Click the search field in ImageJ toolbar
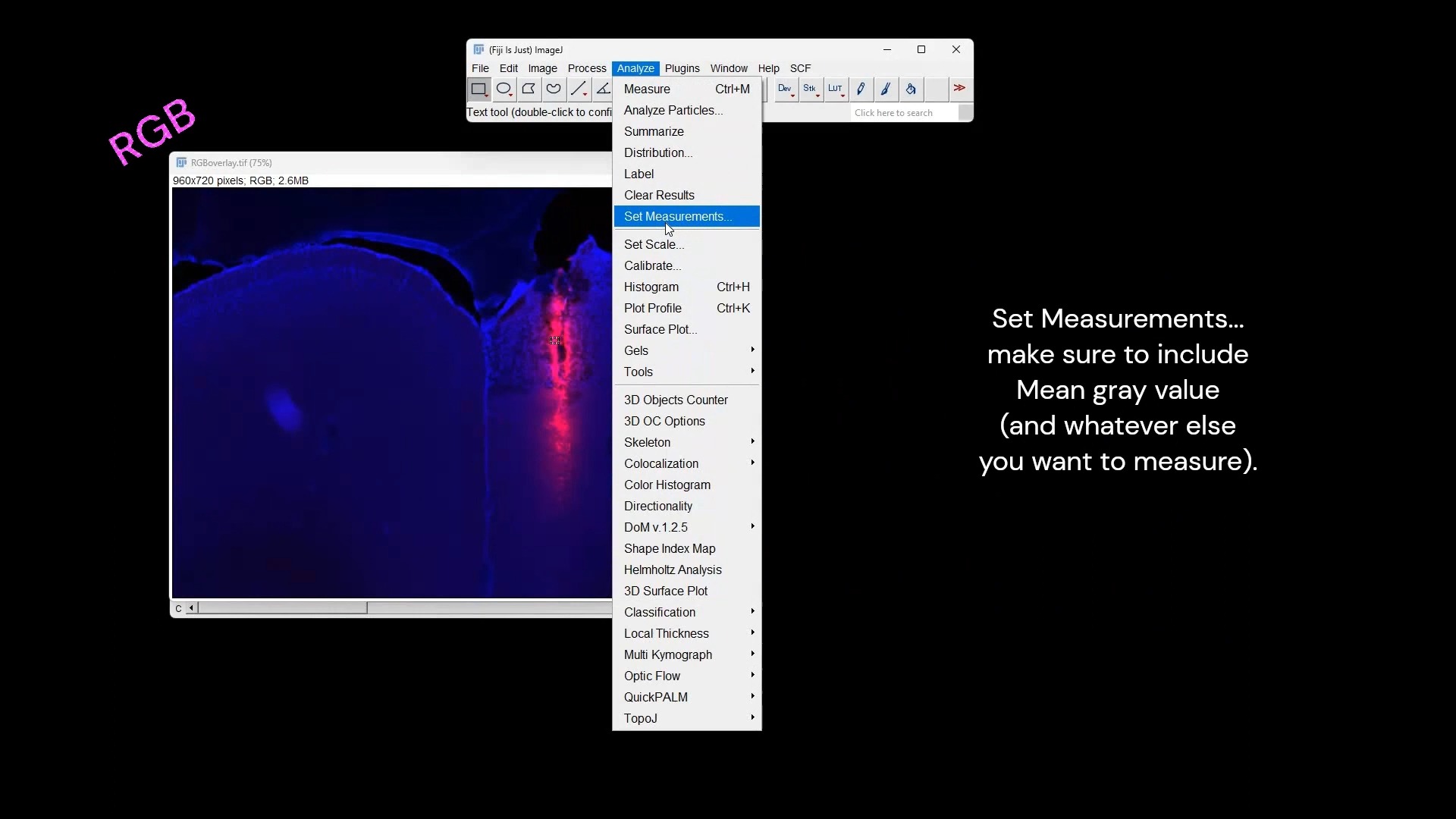The width and height of the screenshot is (1456, 819). point(902,113)
